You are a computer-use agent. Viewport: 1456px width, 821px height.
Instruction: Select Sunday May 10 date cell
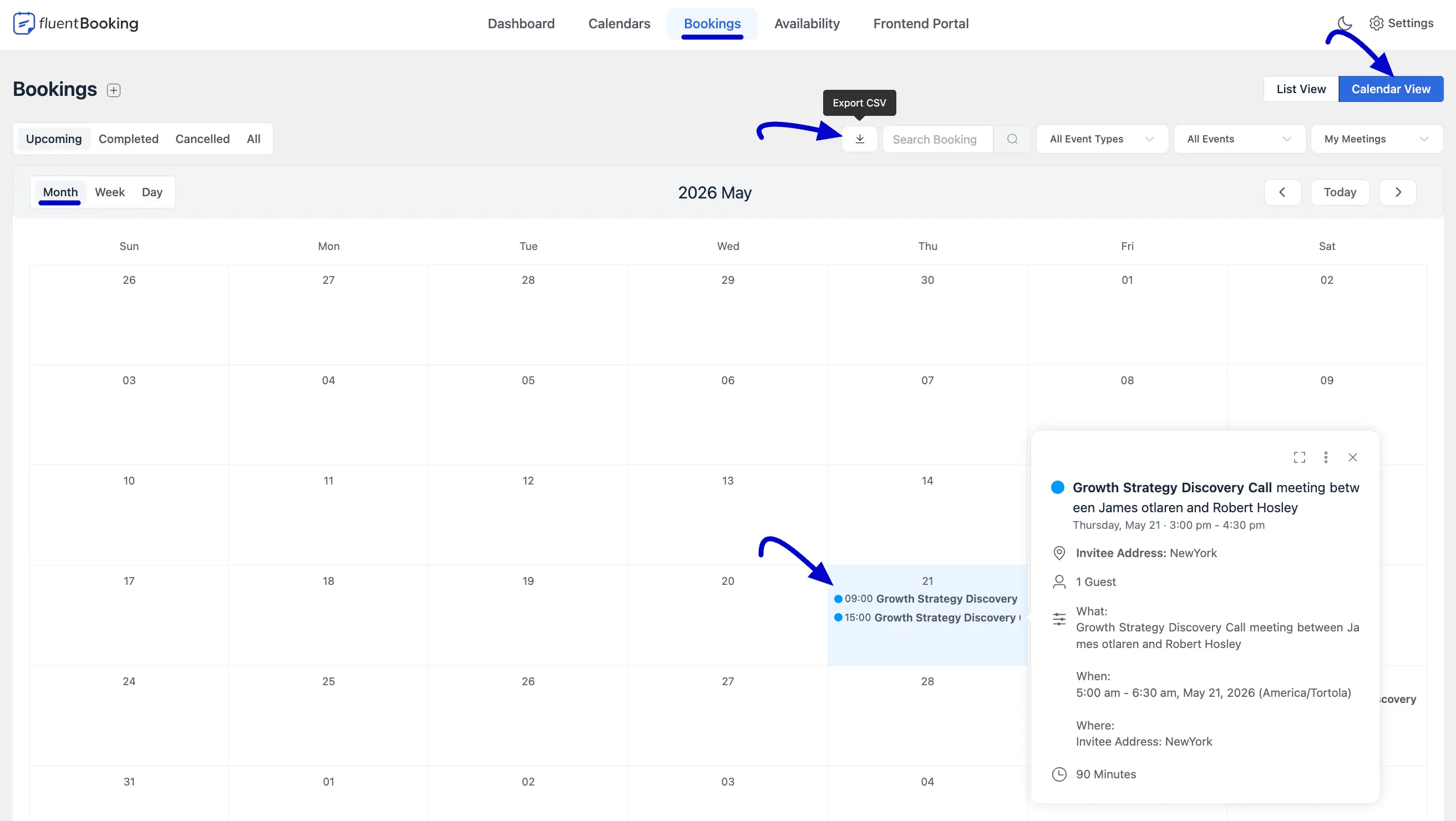(x=129, y=515)
